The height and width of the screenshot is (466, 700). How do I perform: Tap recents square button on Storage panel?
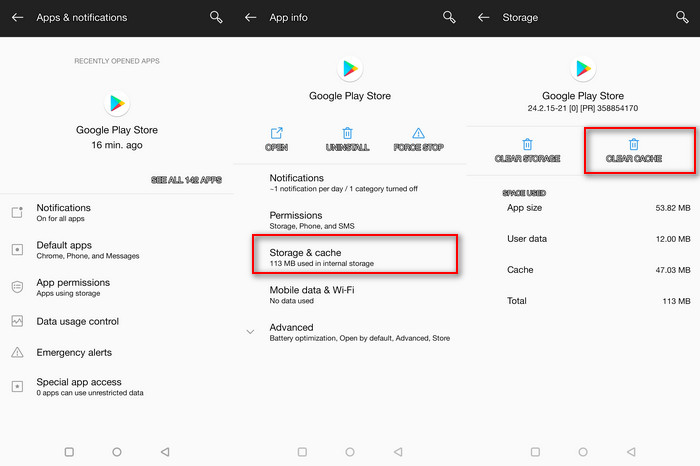535,452
